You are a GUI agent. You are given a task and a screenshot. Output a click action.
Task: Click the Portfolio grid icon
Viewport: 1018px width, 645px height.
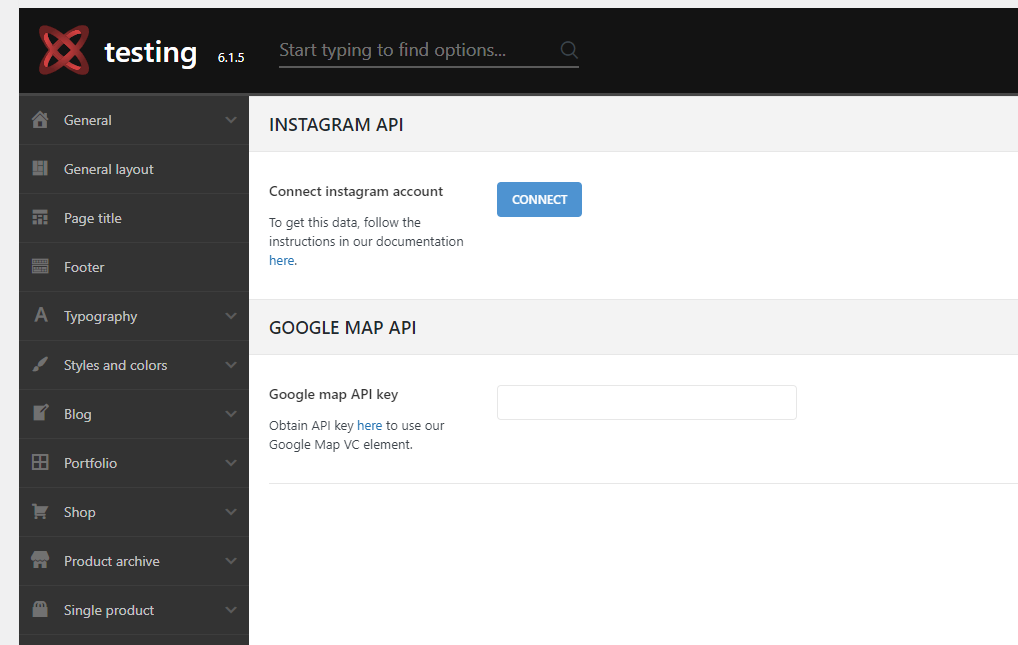40,462
